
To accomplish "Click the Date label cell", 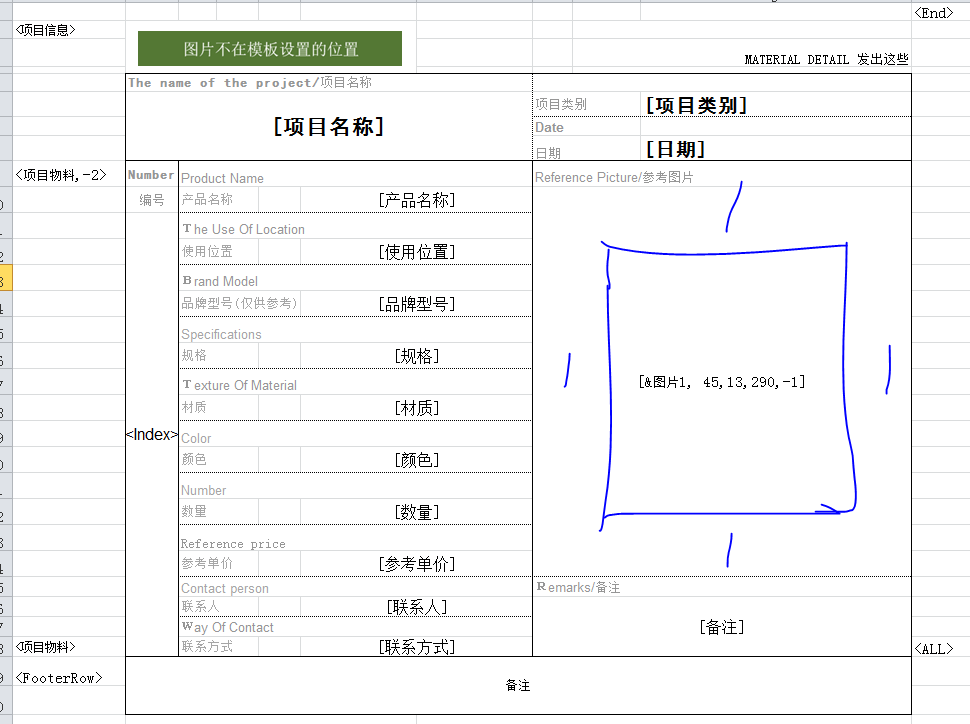I will click(x=549, y=127).
